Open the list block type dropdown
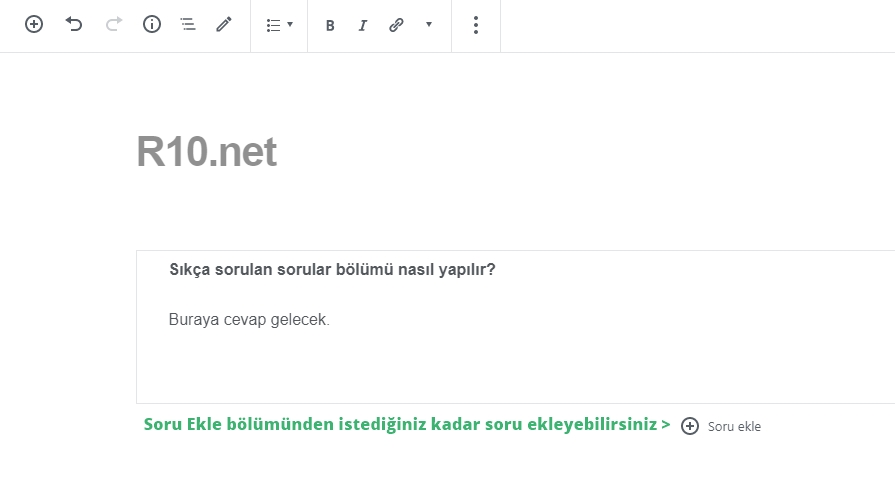 (279, 25)
